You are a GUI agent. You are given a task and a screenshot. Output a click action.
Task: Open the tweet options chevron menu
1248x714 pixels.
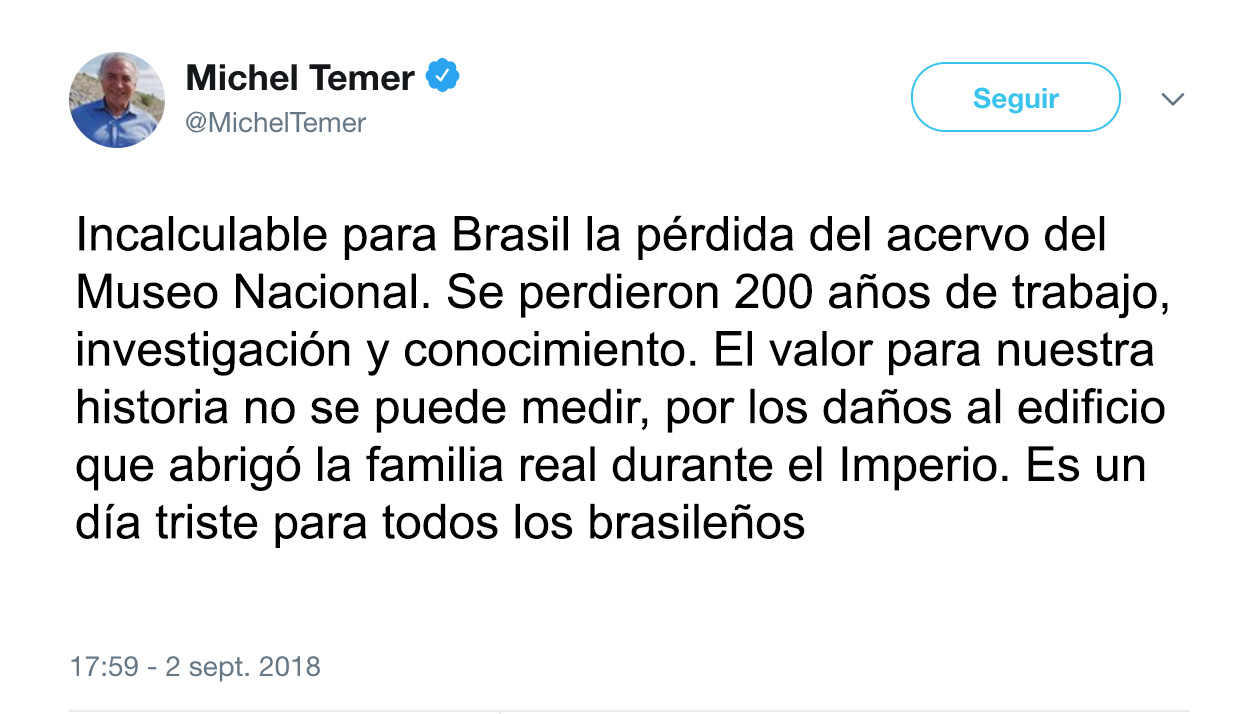point(1172,99)
